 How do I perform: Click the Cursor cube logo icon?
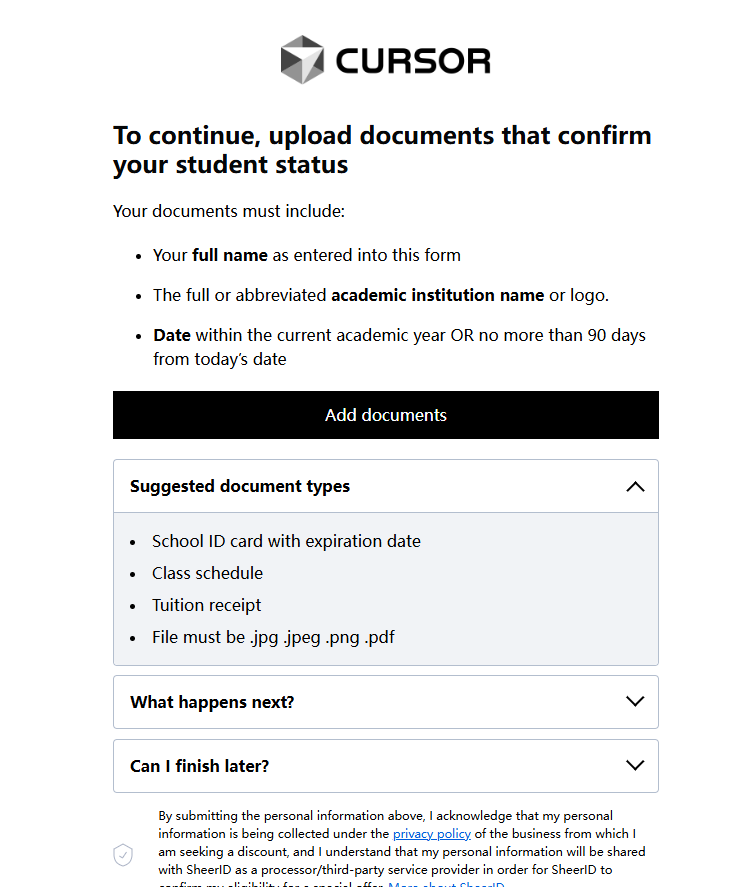303,60
